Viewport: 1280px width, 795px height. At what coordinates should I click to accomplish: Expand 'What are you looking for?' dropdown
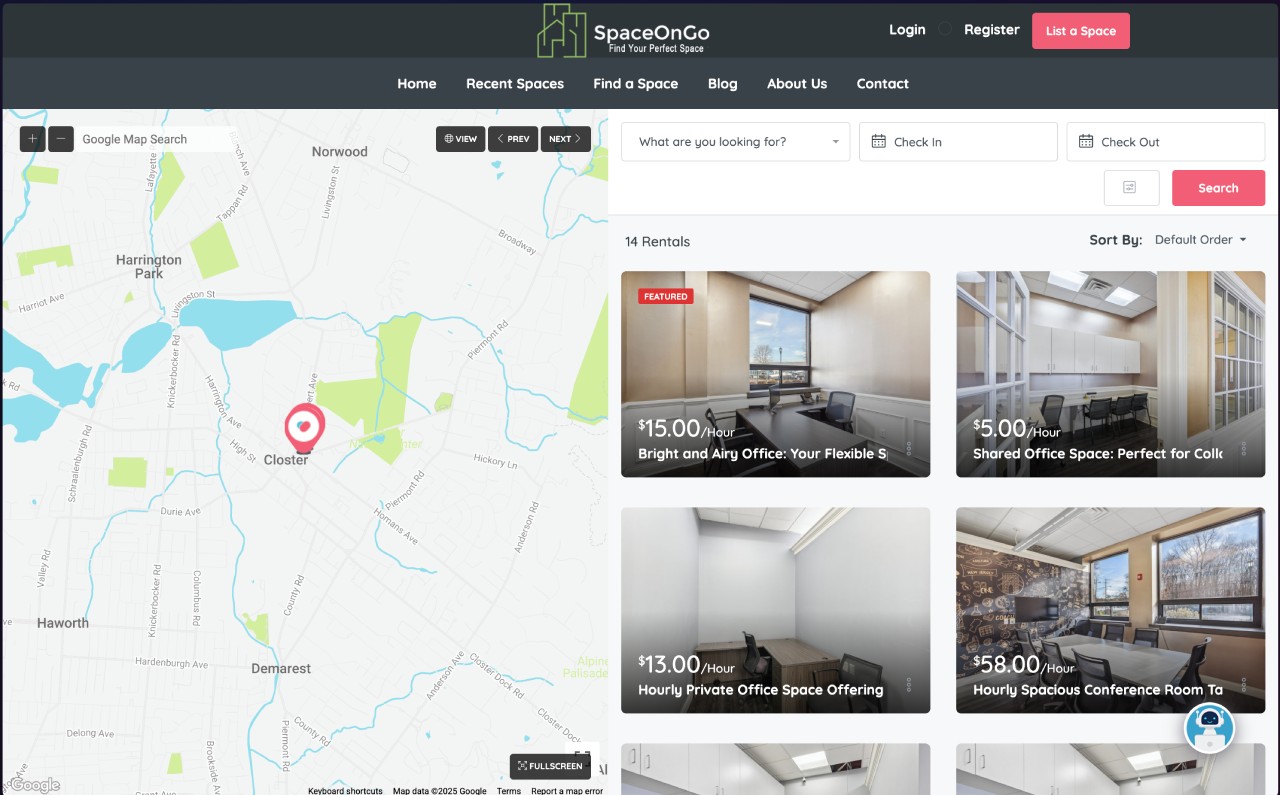click(736, 142)
